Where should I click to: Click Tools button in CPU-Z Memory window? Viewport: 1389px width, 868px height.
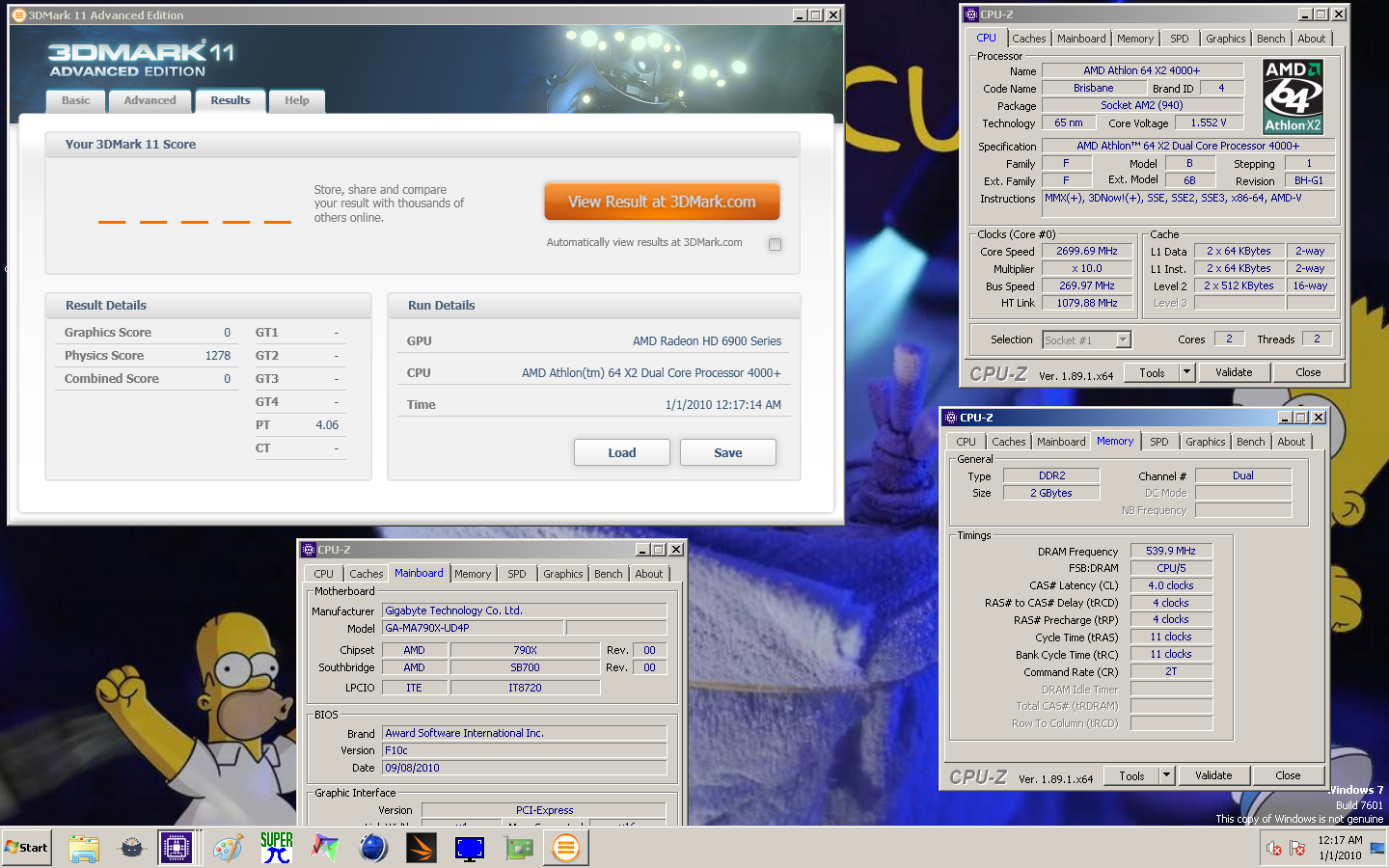pos(1132,775)
